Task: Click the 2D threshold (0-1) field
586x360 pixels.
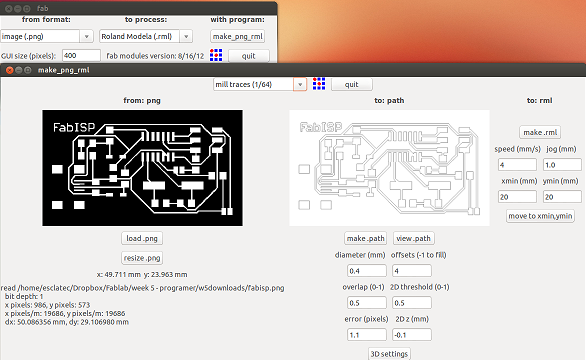Action: pyautogui.click(x=412, y=303)
